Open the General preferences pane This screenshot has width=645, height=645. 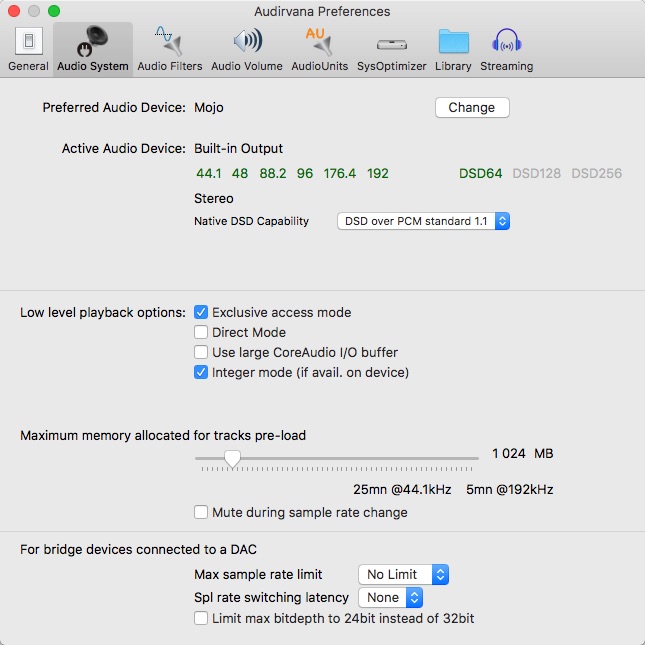28,49
